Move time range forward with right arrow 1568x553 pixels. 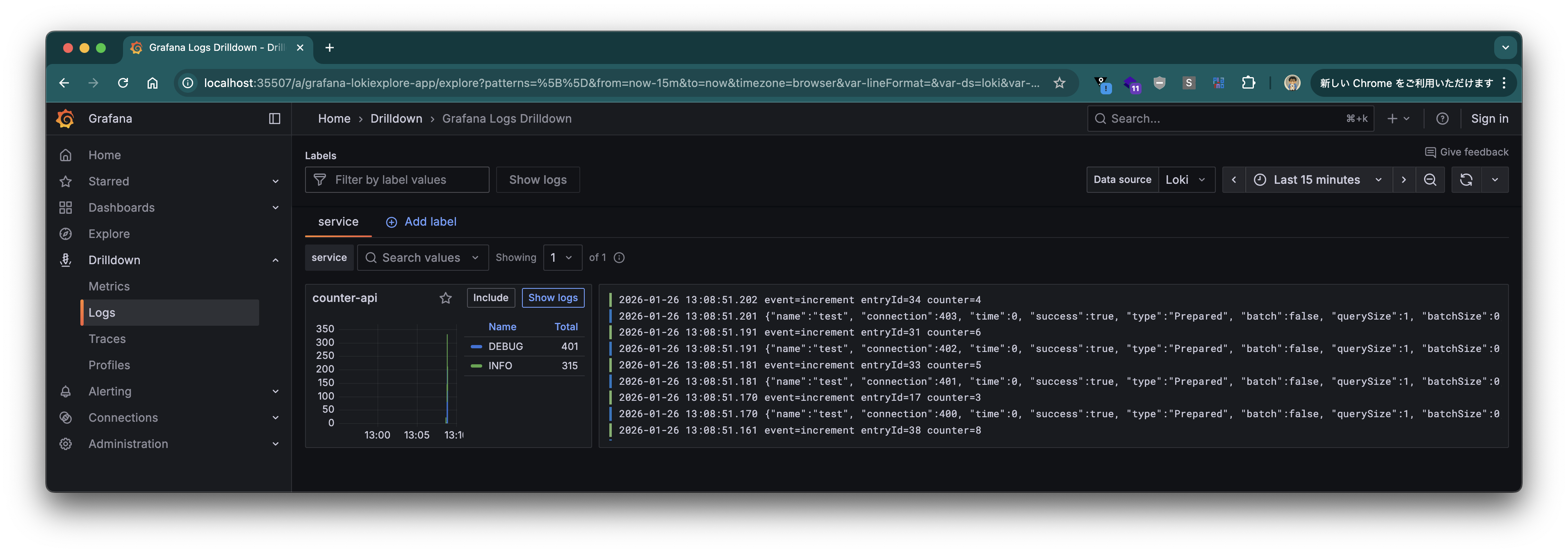tap(1404, 180)
